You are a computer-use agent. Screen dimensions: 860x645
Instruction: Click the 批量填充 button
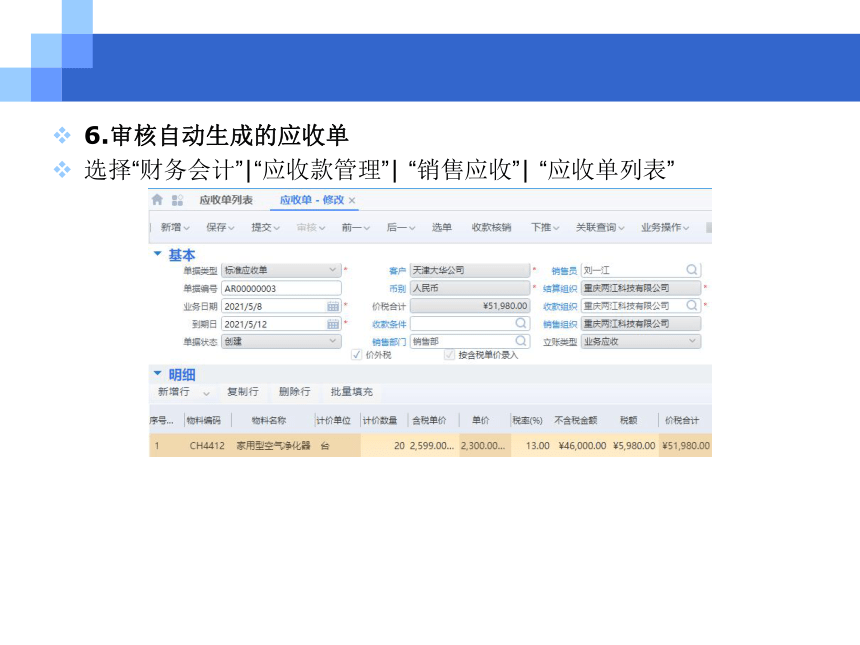[352, 392]
